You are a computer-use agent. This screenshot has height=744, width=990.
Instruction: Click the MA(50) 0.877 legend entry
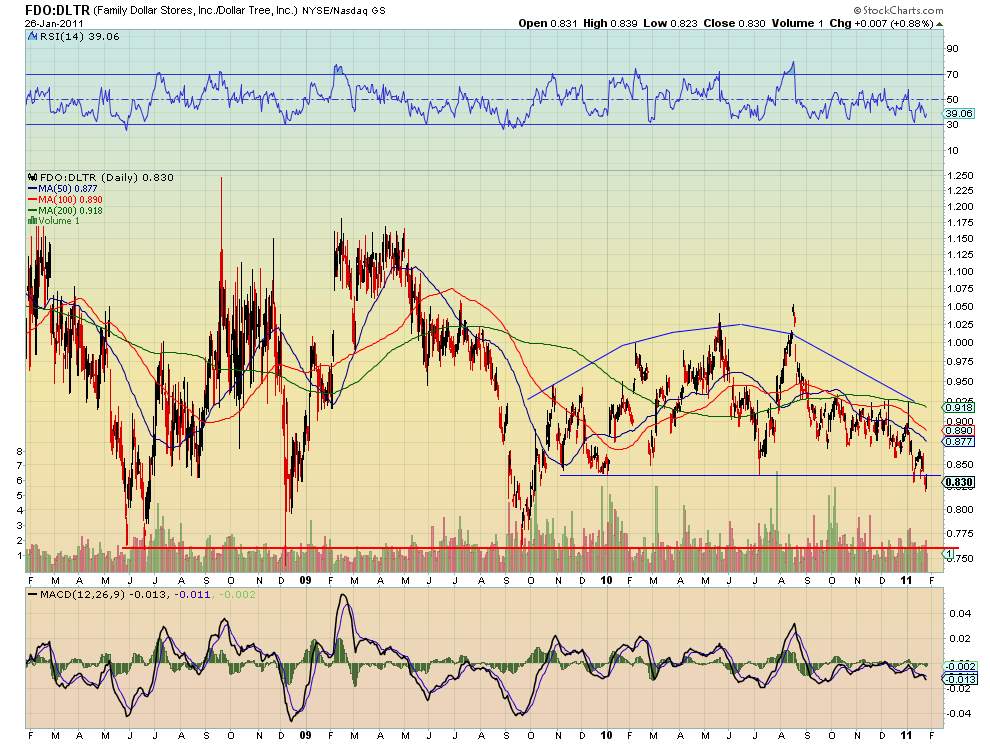[x=68, y=189]
